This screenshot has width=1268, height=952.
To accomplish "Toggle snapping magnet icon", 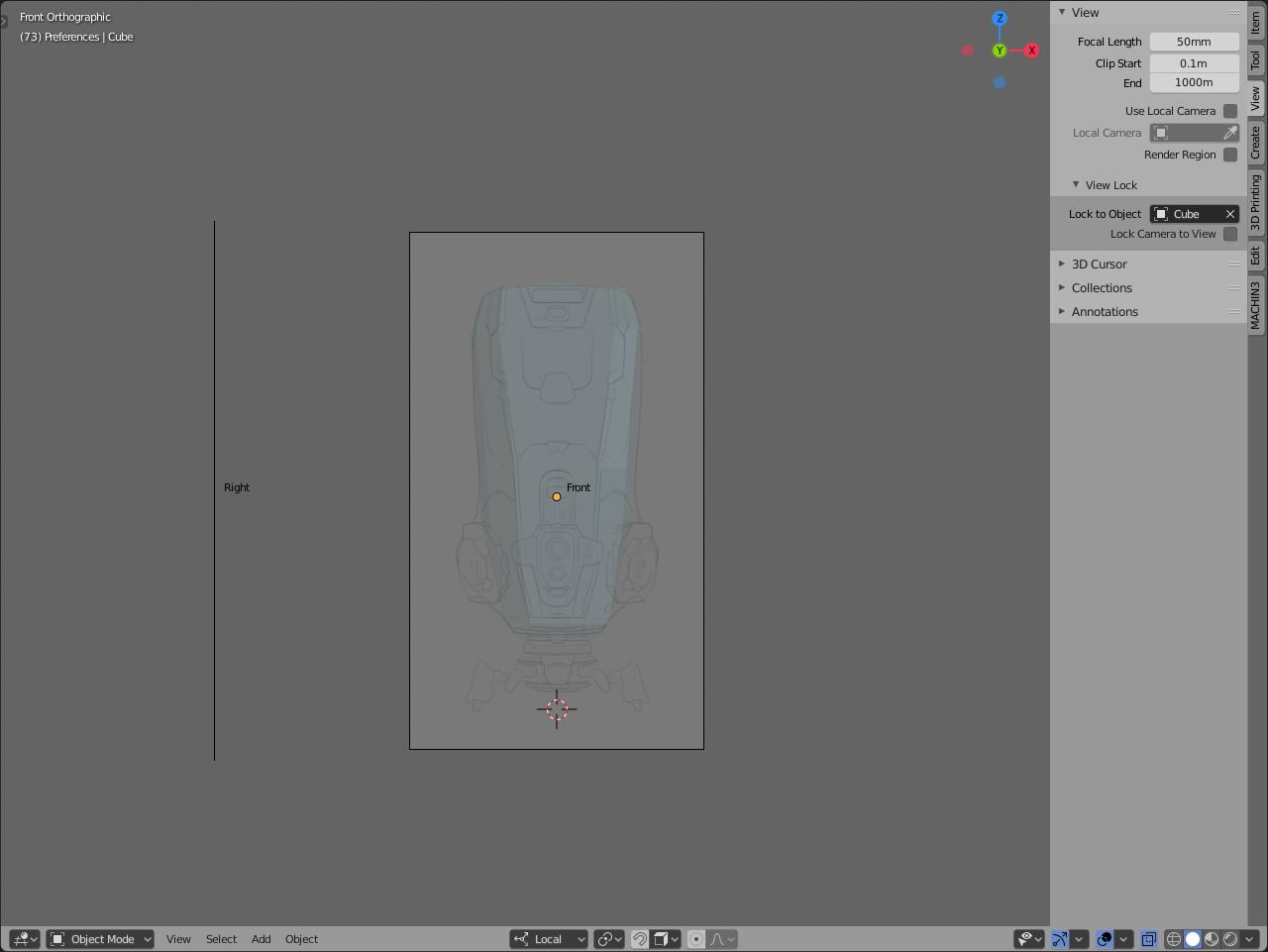I will tap(640, 939).
